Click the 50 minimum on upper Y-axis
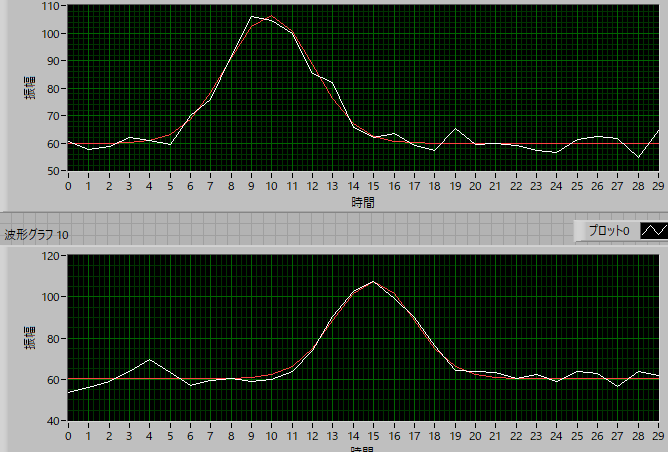 (x=54, y=171)
